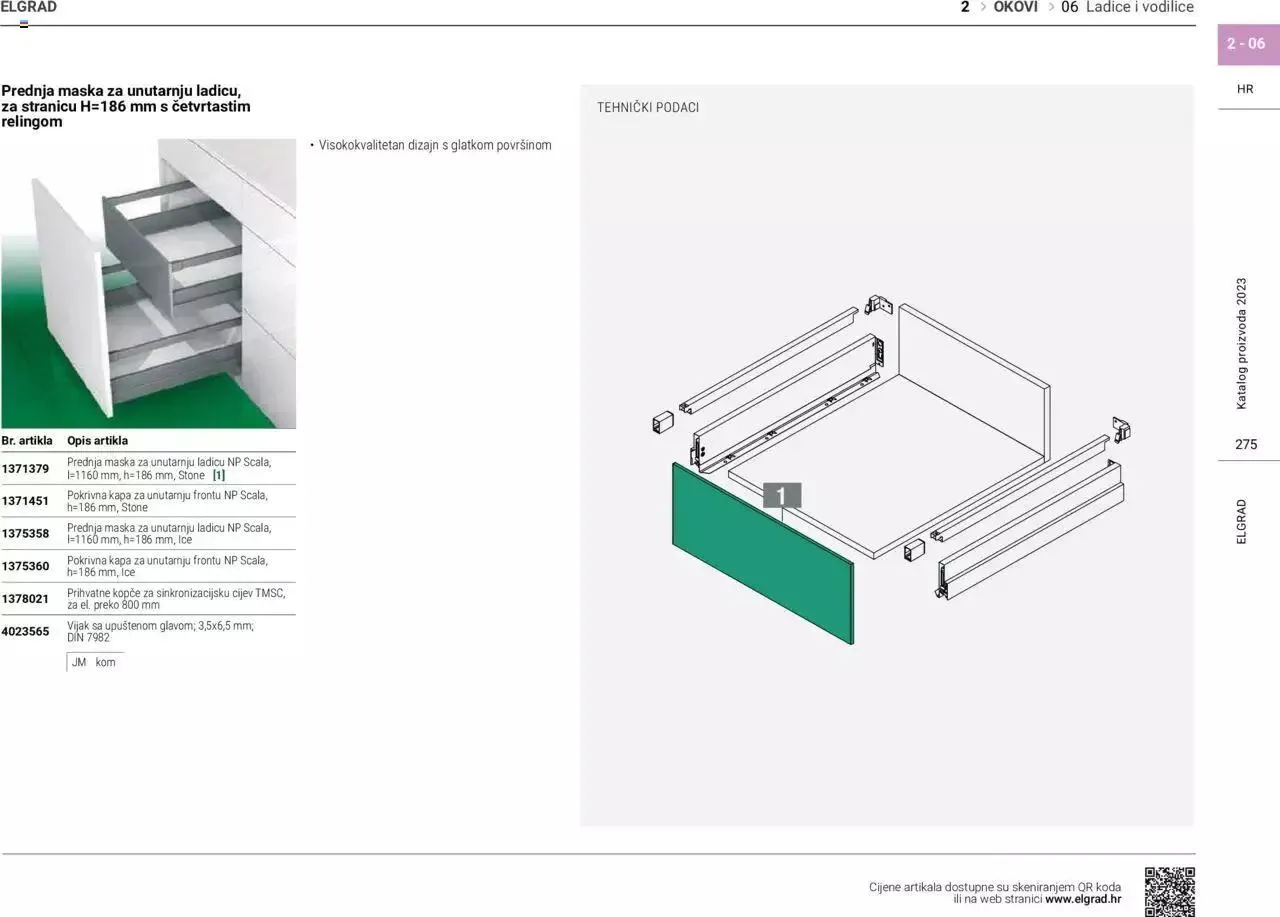This screenshot has width=1280, height=917.
Task: Click the JM kom unit row in the table
Action: (94, 662)
